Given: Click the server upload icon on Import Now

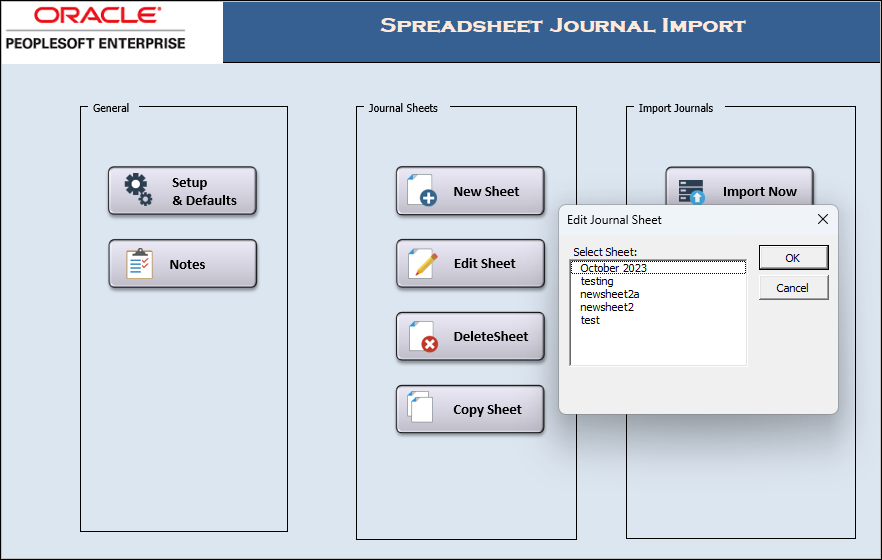Looking at the screenshot, I should (x=691, y=192).
